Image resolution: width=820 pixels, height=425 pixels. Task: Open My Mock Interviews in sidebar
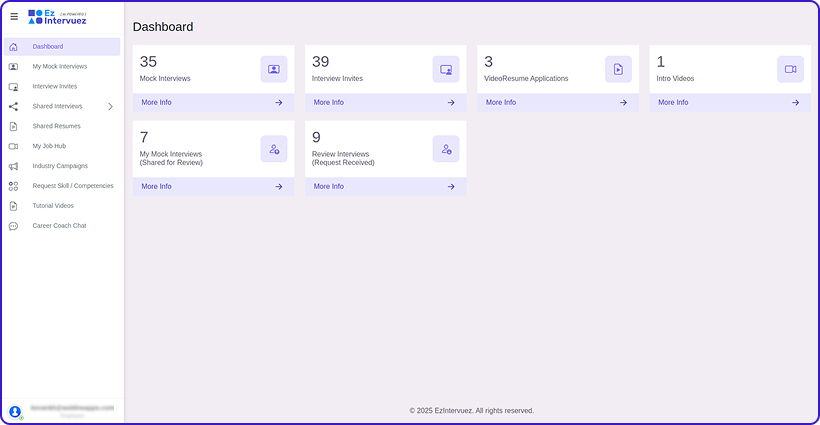(59, 66)
